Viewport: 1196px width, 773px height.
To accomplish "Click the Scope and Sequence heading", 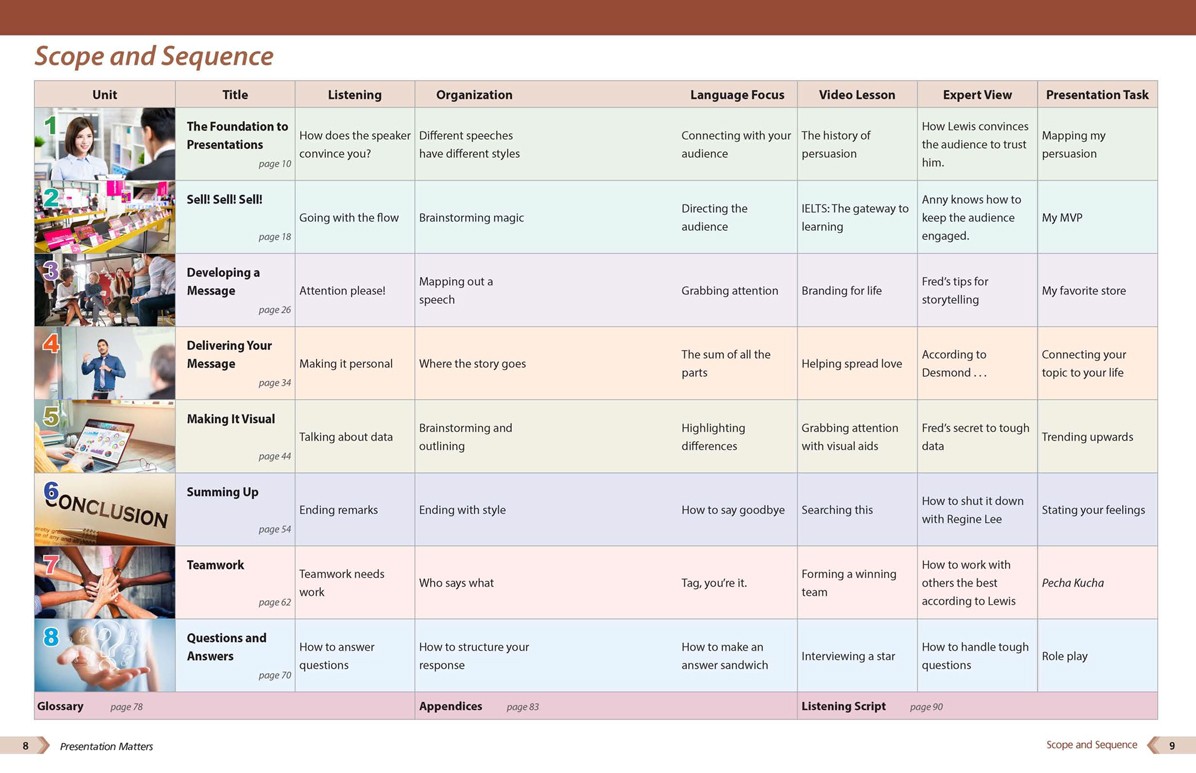I will [154, 56].
